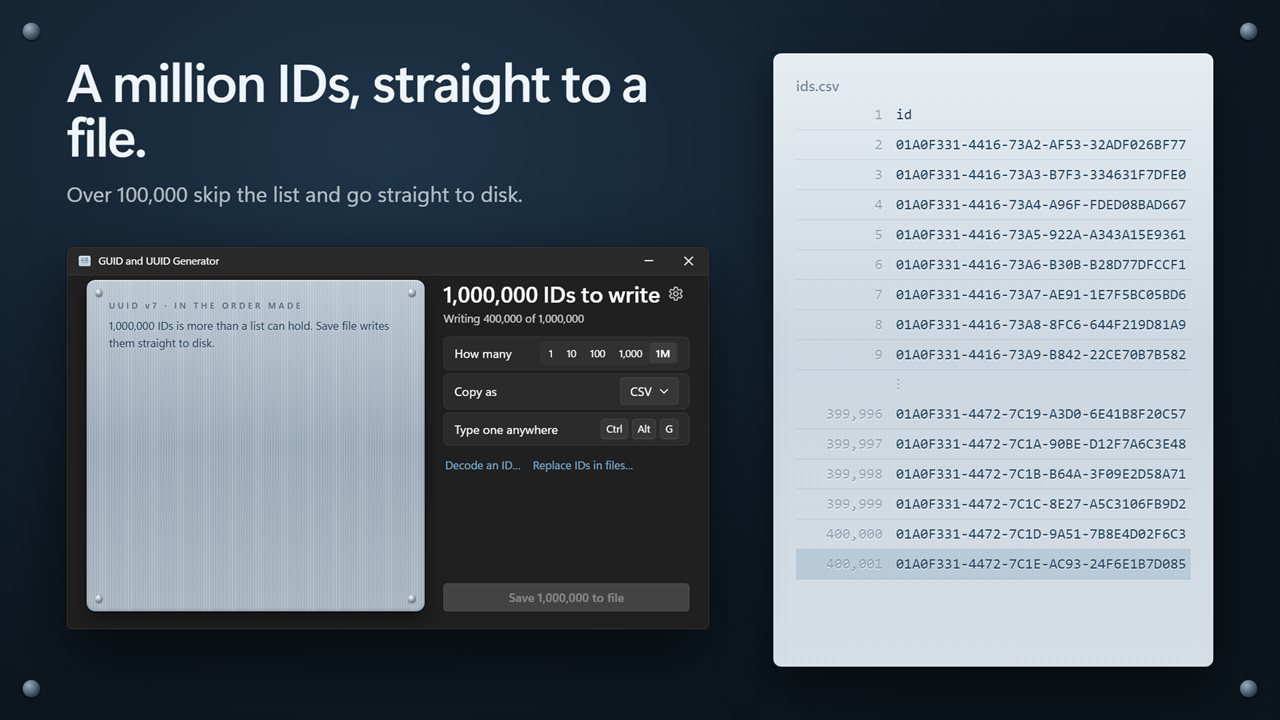
Task: Open the Decode an ID... link
Action: pyautogui.click(x=483, y=465)
